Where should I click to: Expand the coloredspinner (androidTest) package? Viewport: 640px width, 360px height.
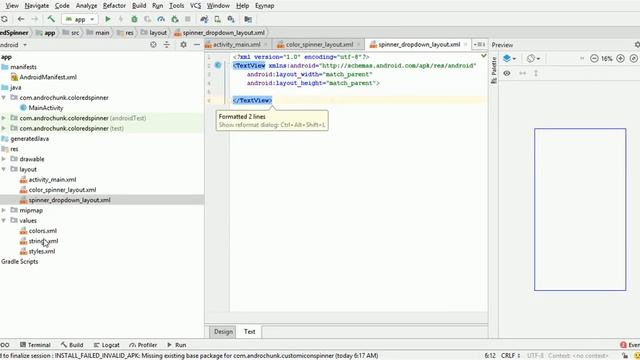[x=4, y=118]
